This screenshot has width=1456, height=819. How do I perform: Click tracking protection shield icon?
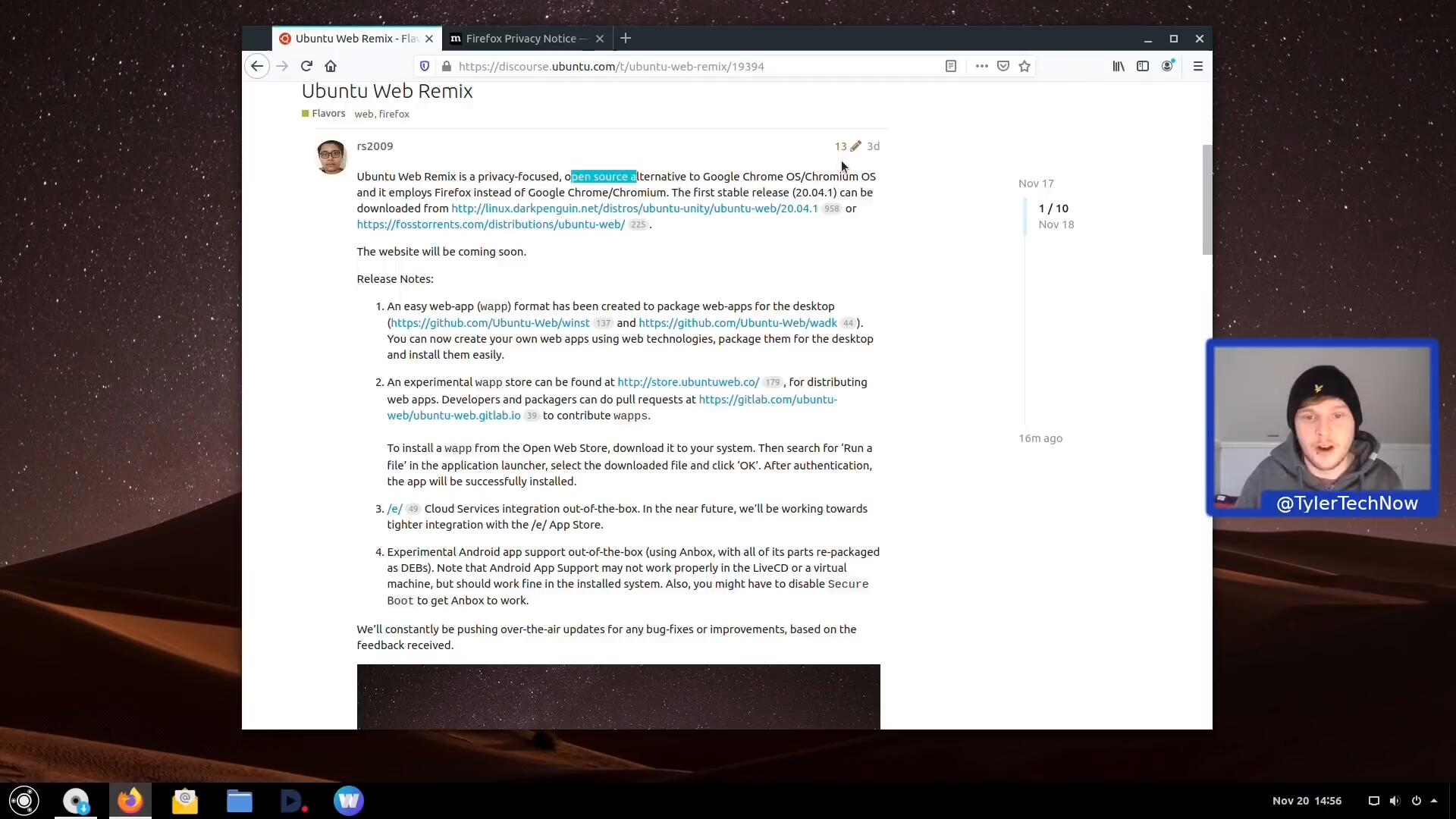(x=425, y=66)
